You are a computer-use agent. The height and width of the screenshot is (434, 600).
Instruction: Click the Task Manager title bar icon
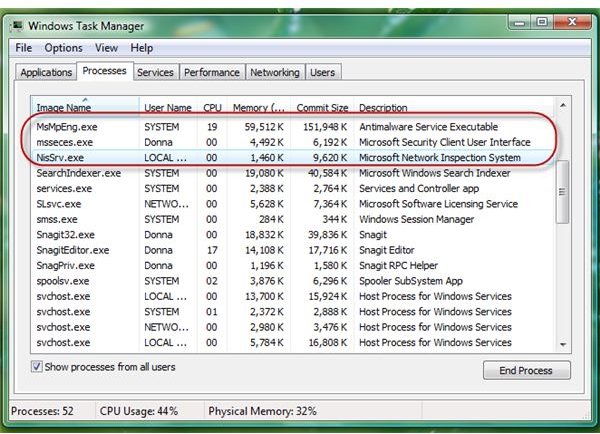tap(17, 26)
